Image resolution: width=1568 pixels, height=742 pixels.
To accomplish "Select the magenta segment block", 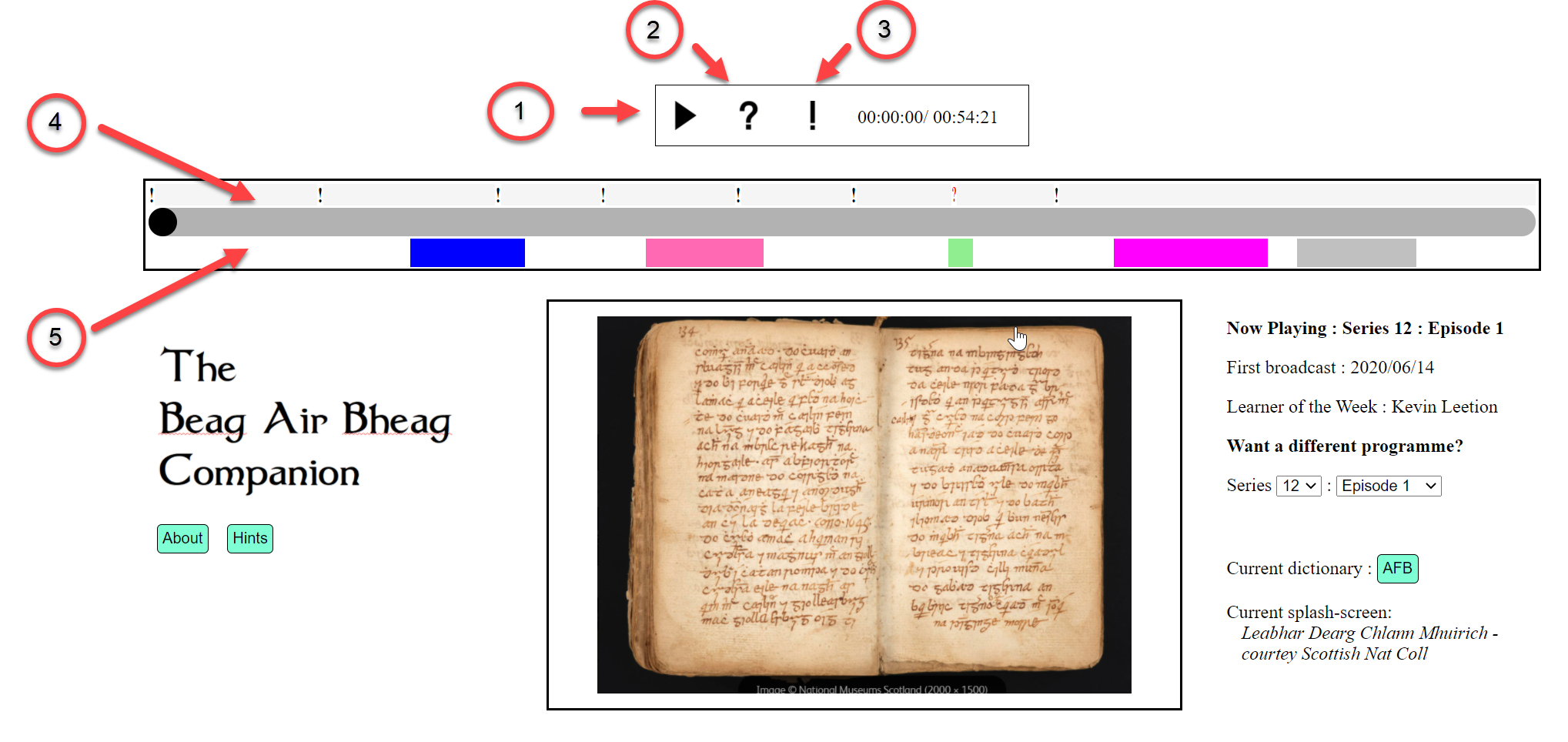I will tap(1190, 252).
